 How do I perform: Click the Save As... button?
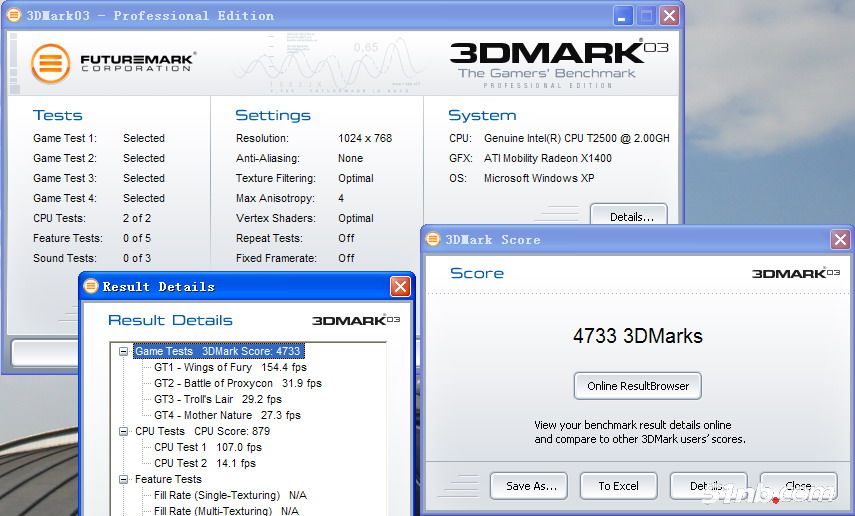[x=529, y=486]
